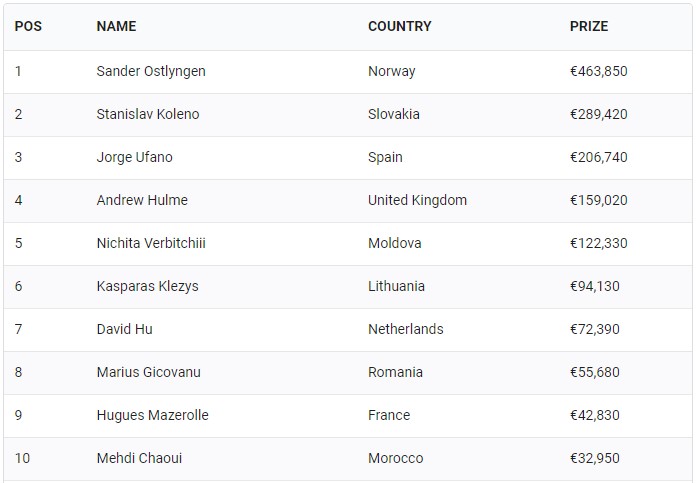Click the PRIZE column header
This screenshot has height=483, width=696.
click(x=589, y=26)
